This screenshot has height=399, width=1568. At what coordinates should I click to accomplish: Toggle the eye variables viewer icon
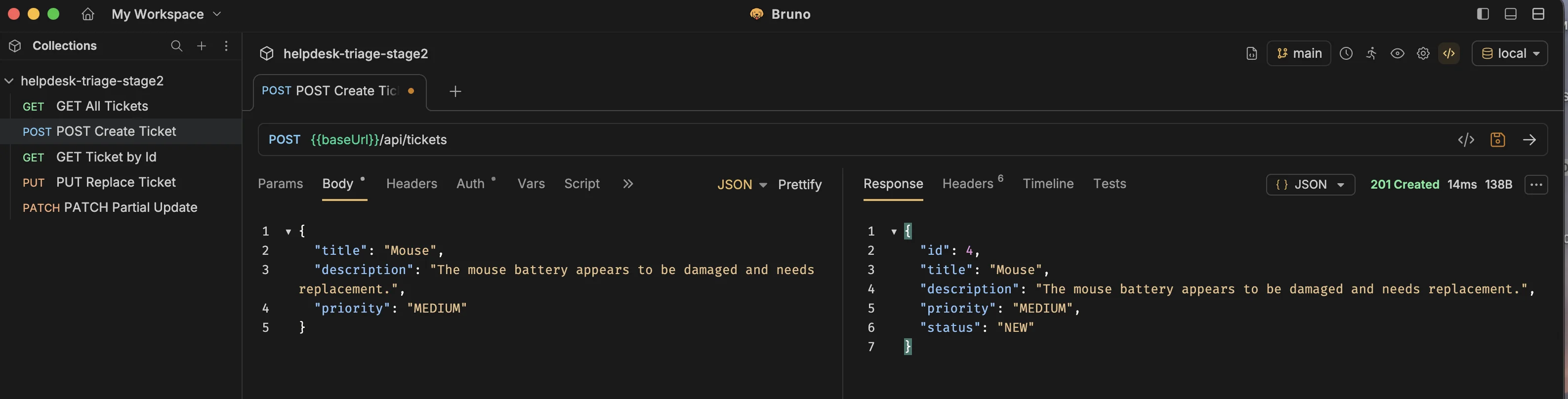click(1397, 53)
